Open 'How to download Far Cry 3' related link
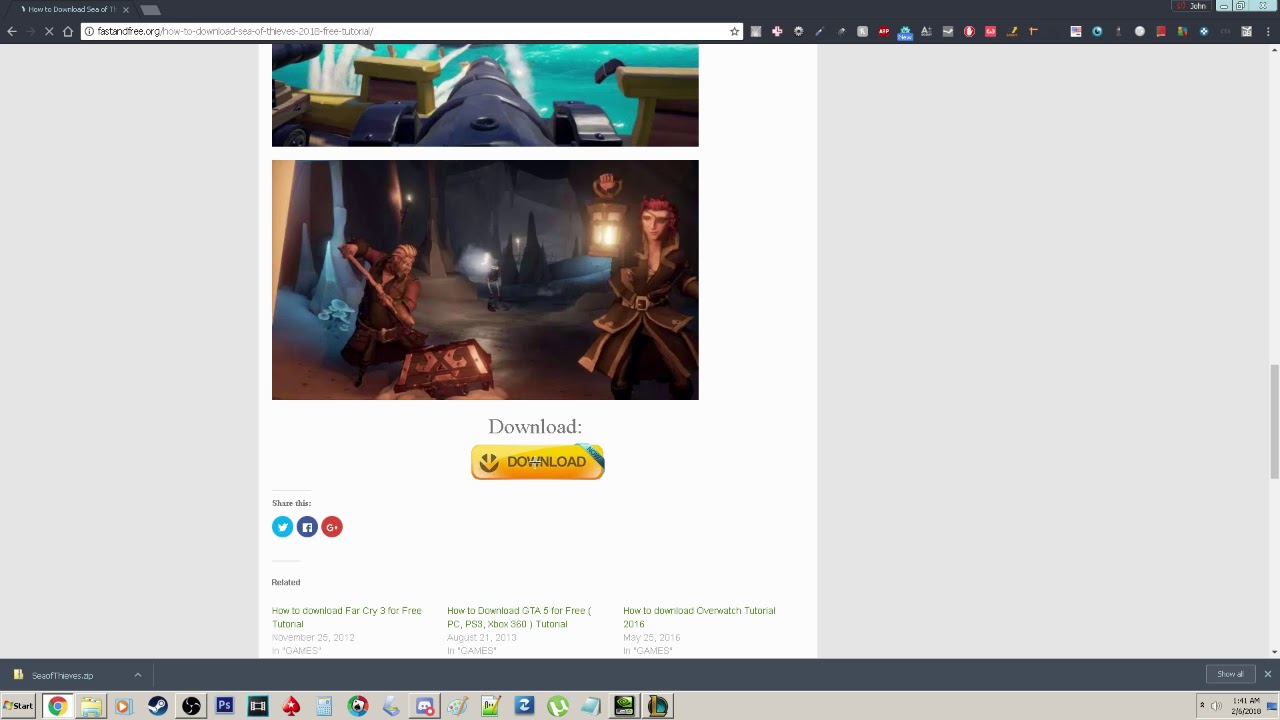This screenshot has width=1280, height=720. 346,617
